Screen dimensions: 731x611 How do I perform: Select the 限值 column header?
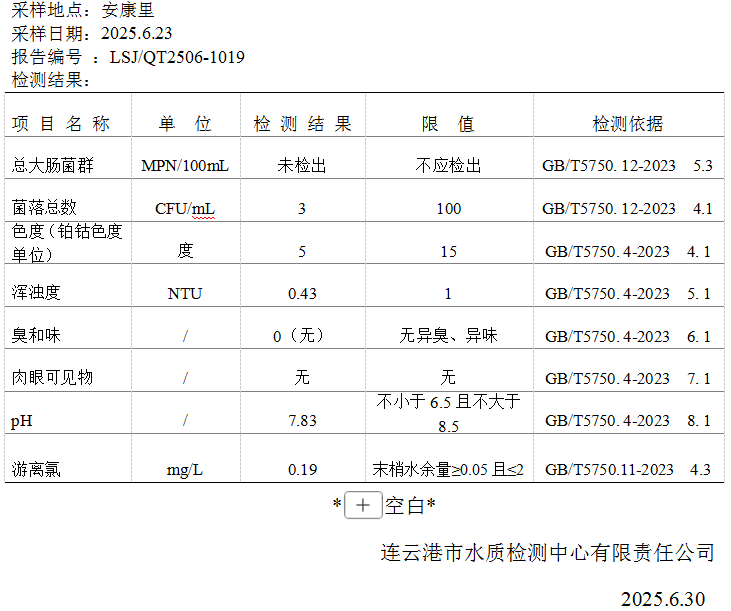click(448, 124)
